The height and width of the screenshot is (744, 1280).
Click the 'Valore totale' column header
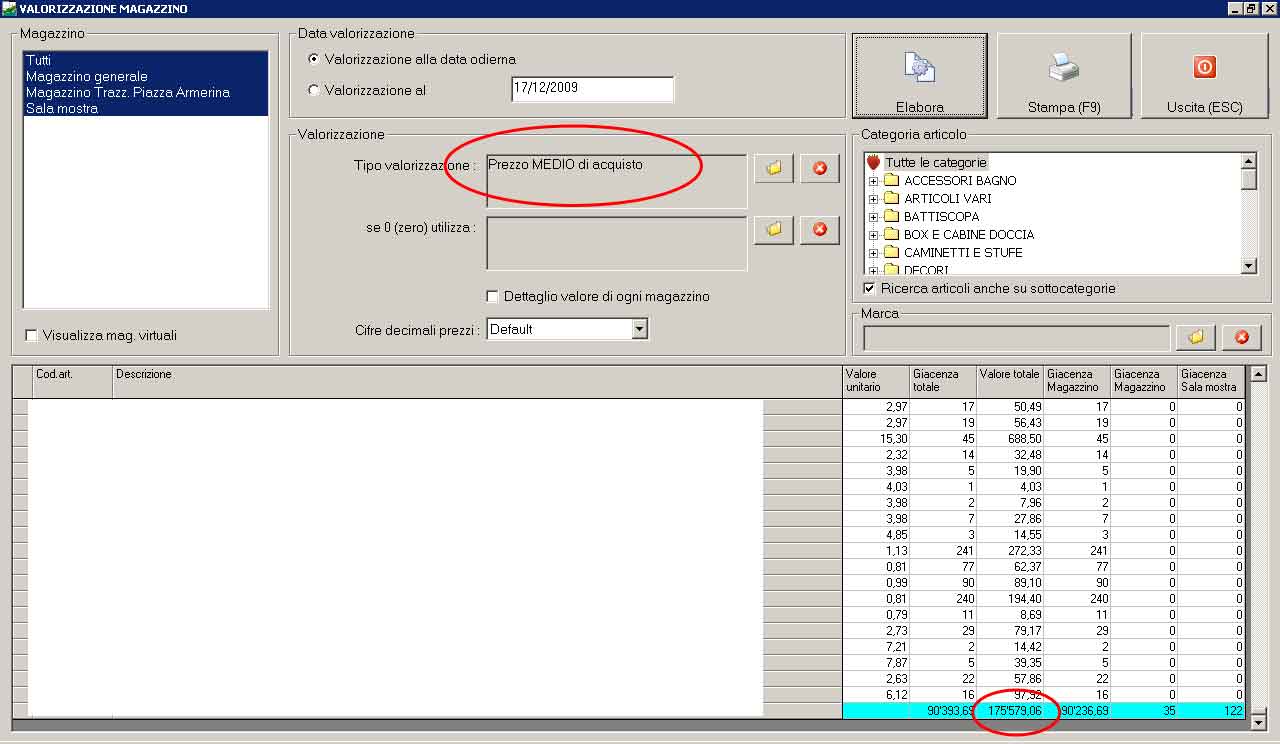[x=1010, y=382]
